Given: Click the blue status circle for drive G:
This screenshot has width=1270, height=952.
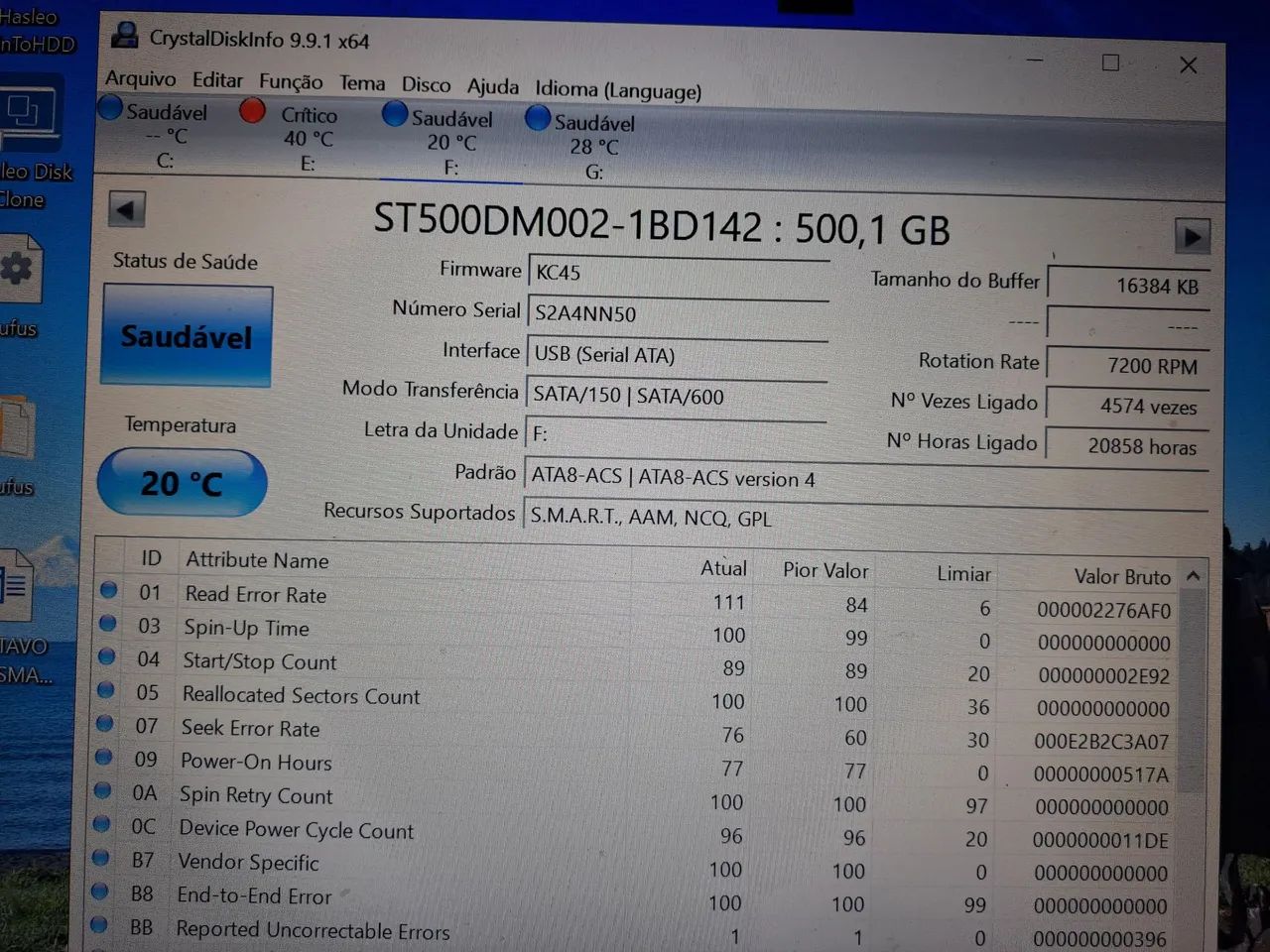Looking at the screenshot, I should click(538, 119).
